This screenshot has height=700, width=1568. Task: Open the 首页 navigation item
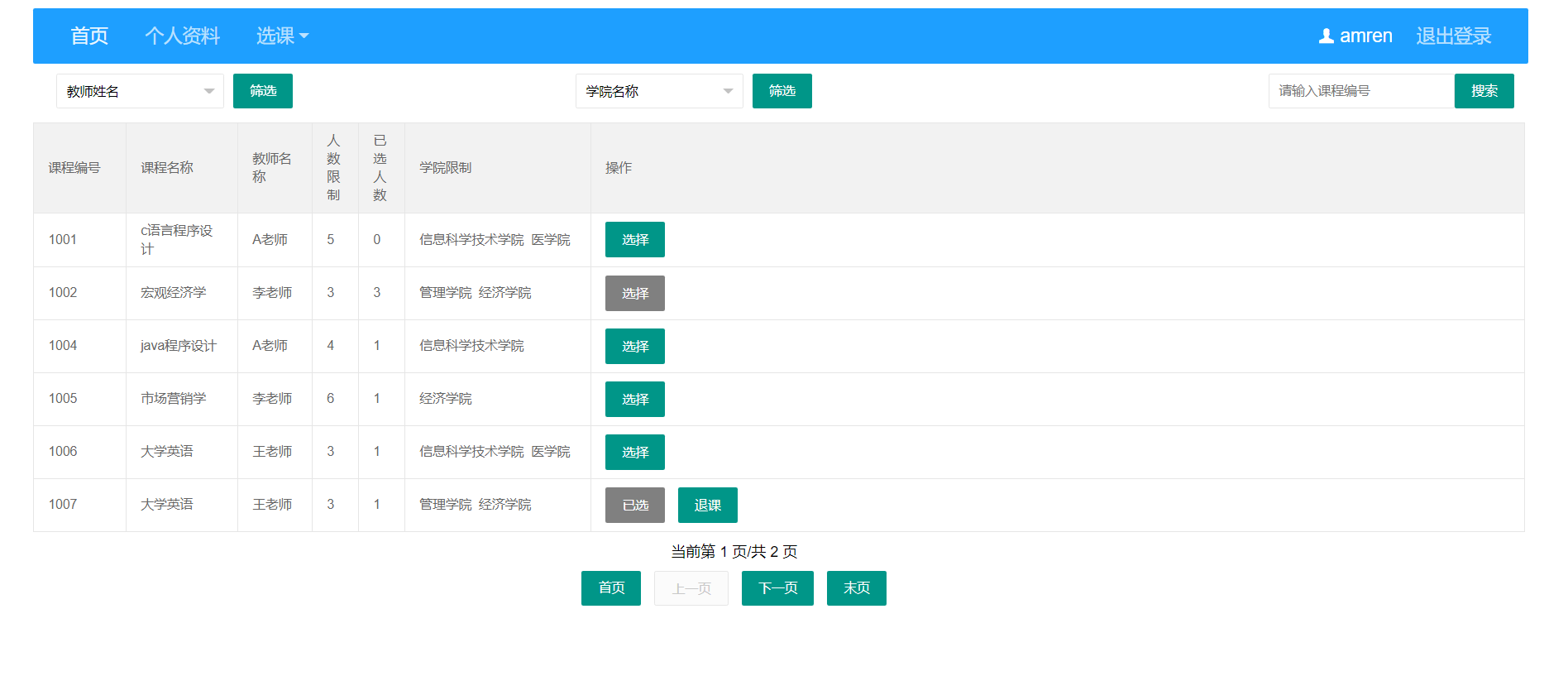89,36
